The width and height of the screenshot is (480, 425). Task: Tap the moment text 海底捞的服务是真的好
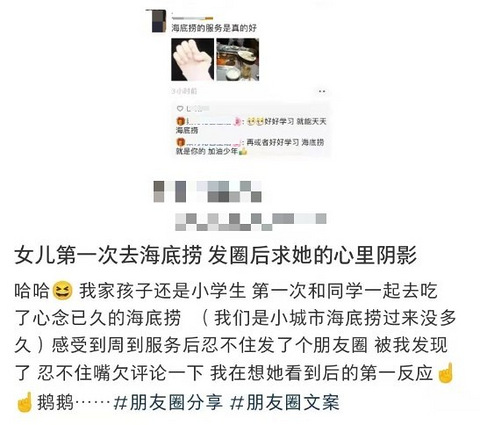214,28
